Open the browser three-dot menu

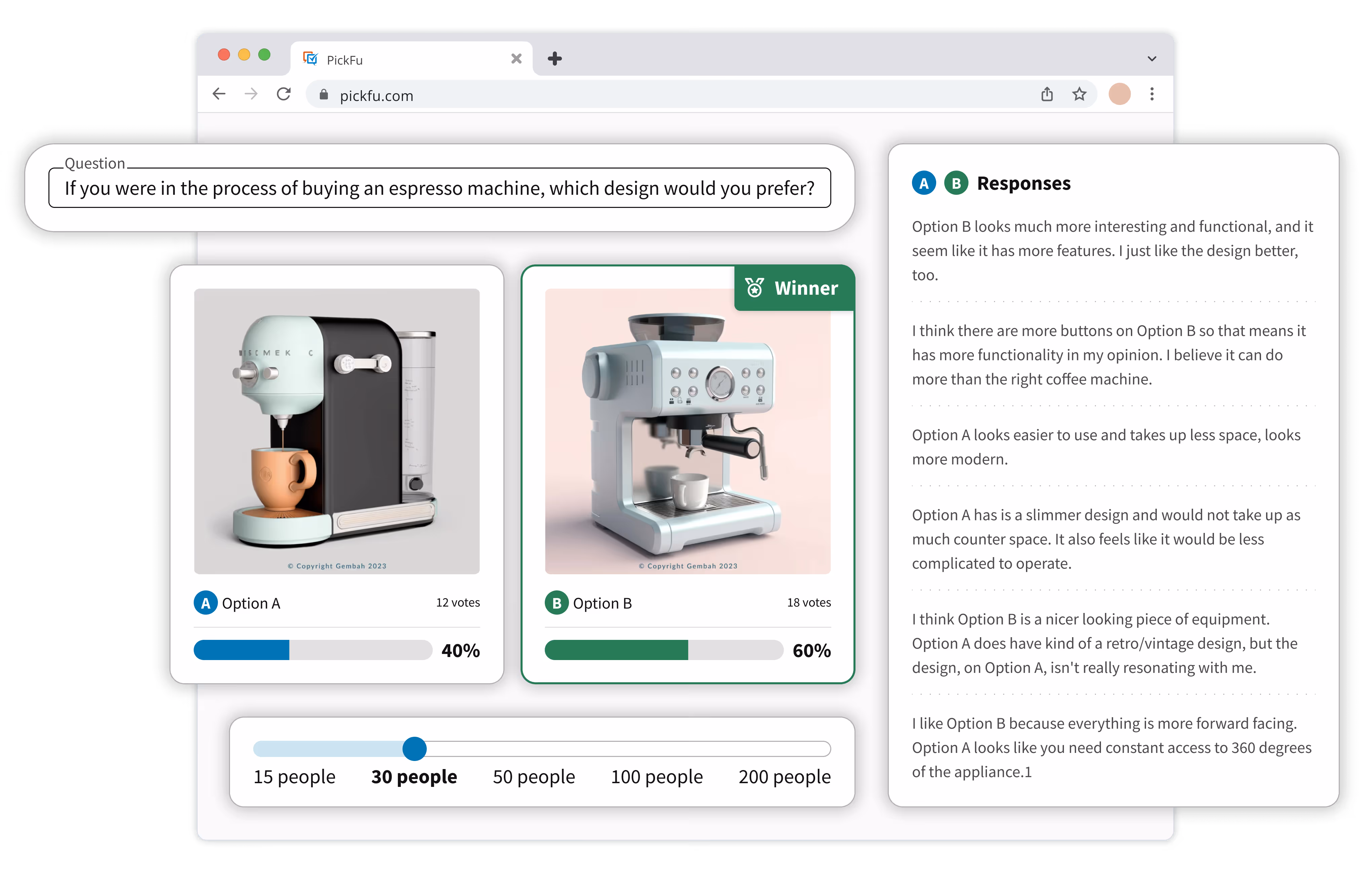[1151, 94]
